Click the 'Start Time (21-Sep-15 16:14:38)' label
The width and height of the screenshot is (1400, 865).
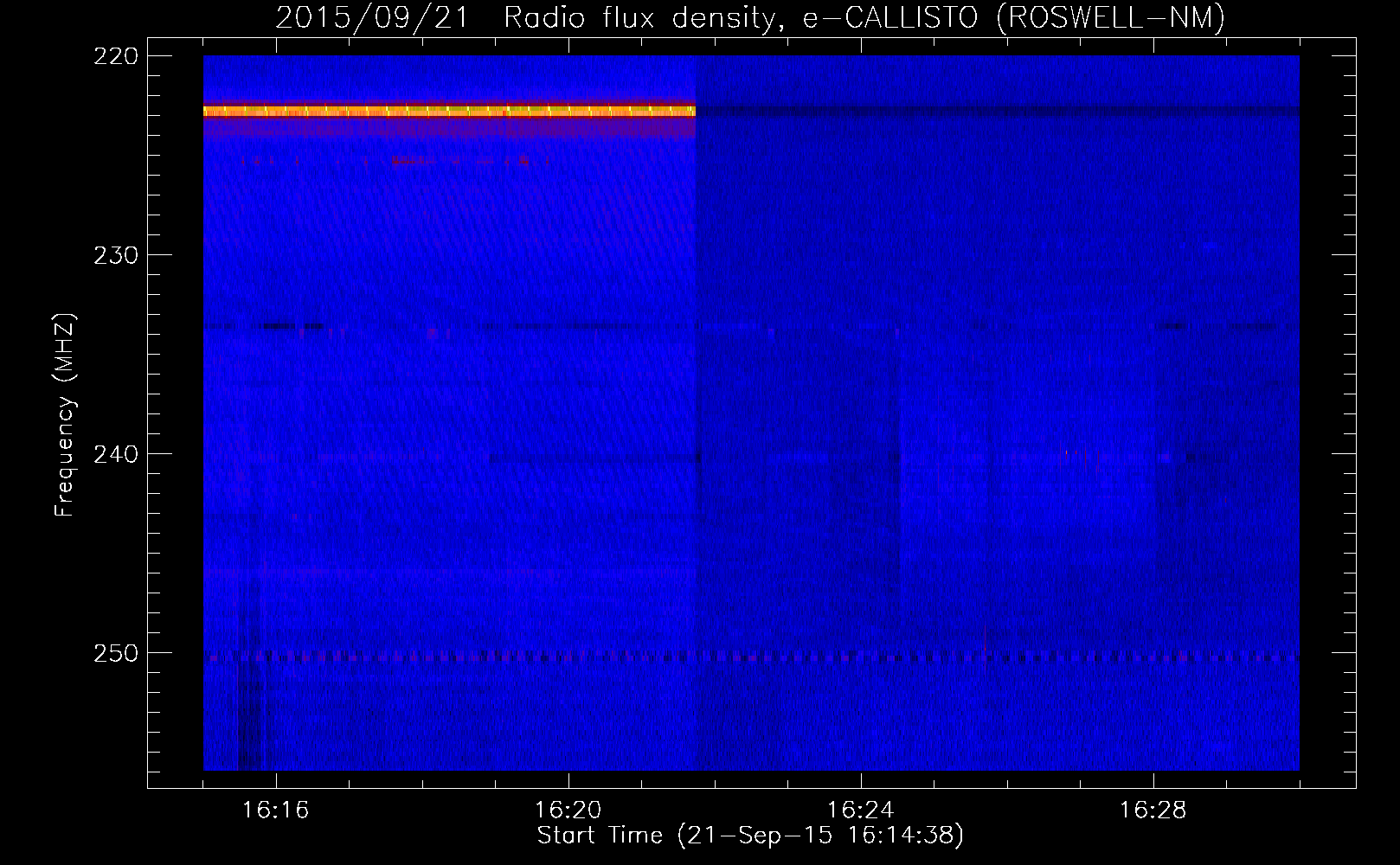[750, 835]
